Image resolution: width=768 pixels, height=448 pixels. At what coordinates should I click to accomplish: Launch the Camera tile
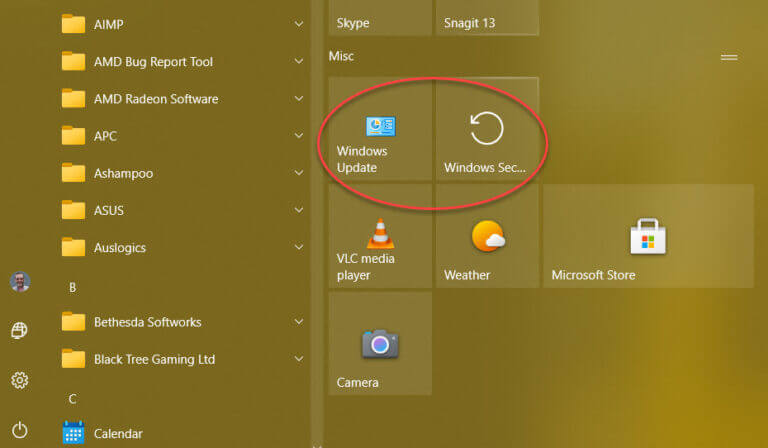pyautogui.click(x=380, y=343)
